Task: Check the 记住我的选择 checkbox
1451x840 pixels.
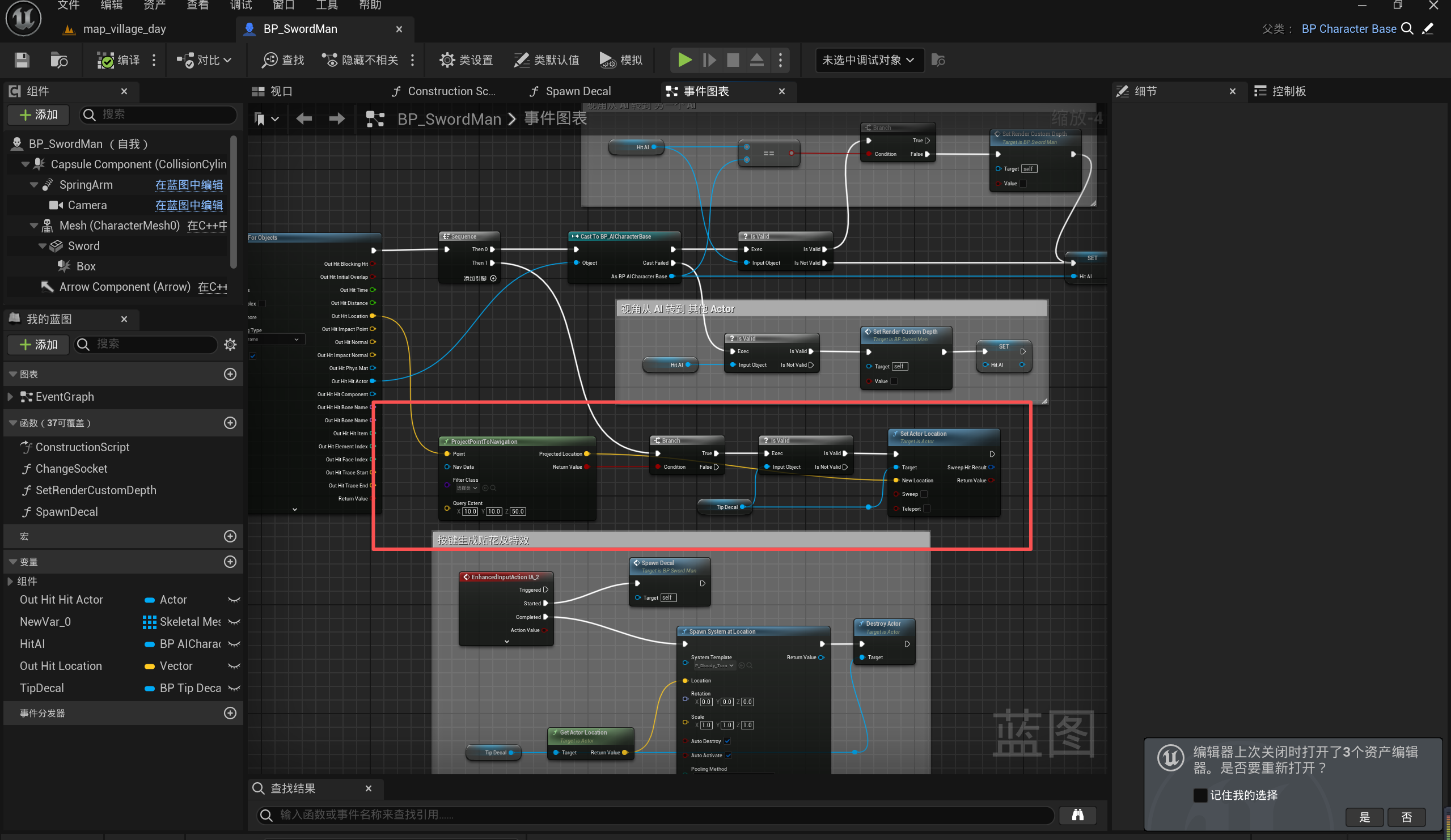Action: point(1199,795)
